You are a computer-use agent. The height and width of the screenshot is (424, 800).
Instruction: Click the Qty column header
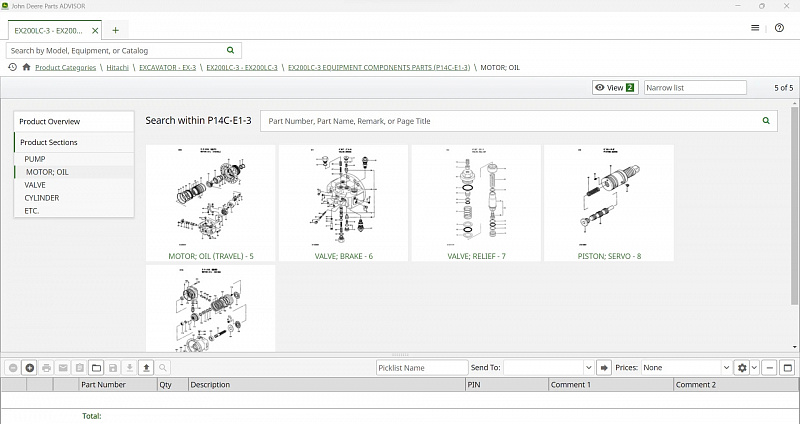173,385
